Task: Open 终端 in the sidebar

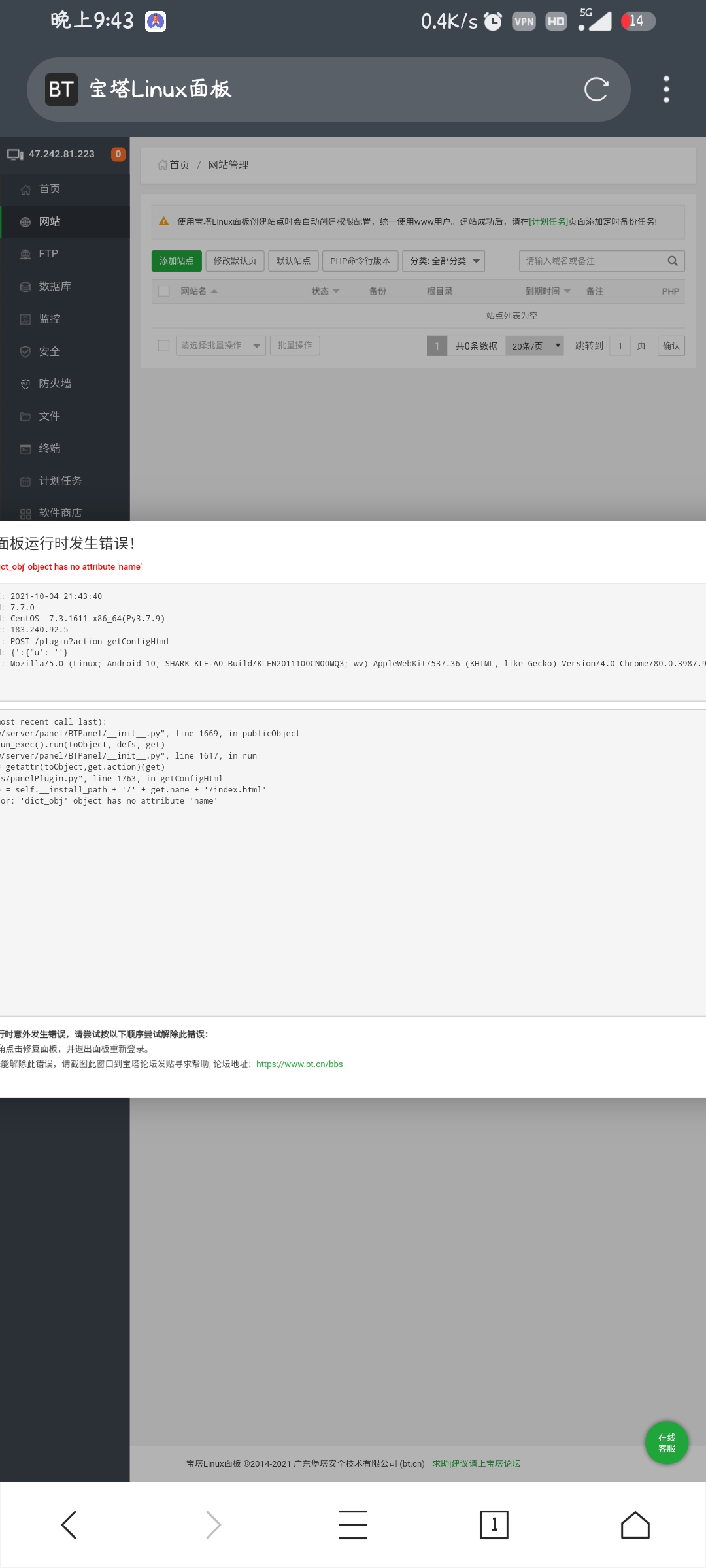Action: [65, 448]
